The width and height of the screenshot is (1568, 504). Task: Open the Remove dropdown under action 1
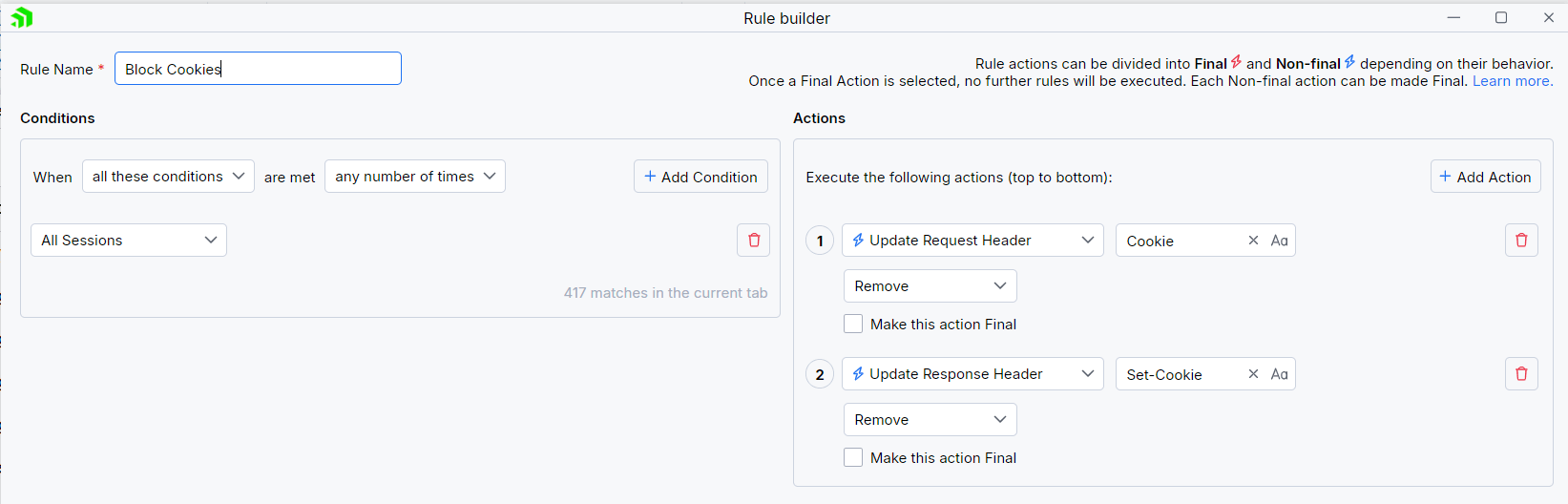[x=930, y=286]
